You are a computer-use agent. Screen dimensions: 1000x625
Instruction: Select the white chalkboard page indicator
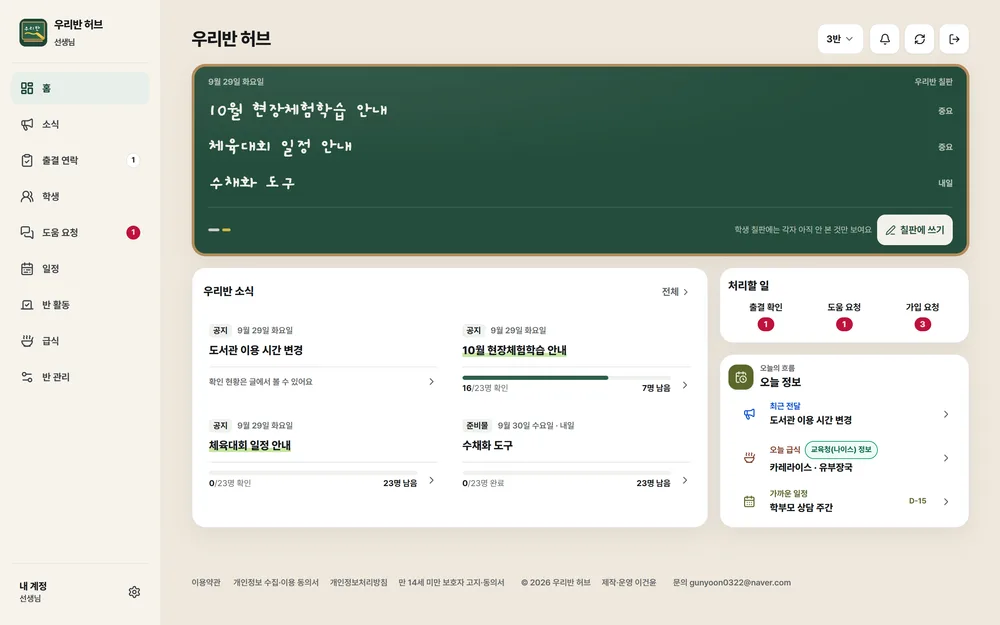(214, 230)
